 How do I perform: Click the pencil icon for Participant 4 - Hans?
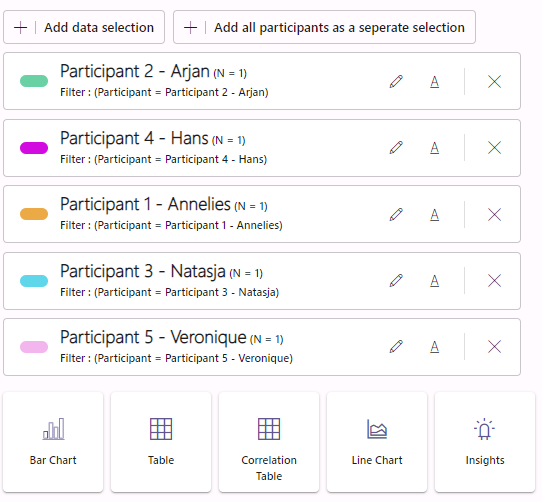click(x=396, y=148)
